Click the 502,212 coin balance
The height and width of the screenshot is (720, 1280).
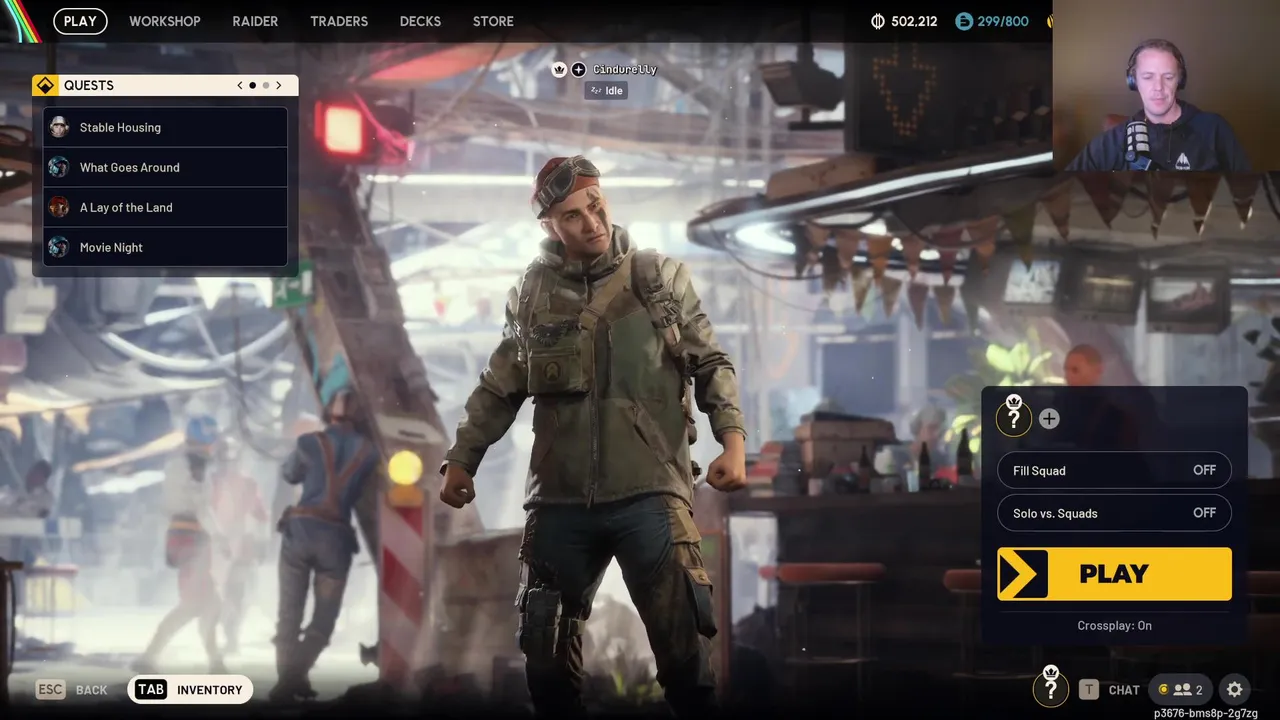click(x=914, y=21)
